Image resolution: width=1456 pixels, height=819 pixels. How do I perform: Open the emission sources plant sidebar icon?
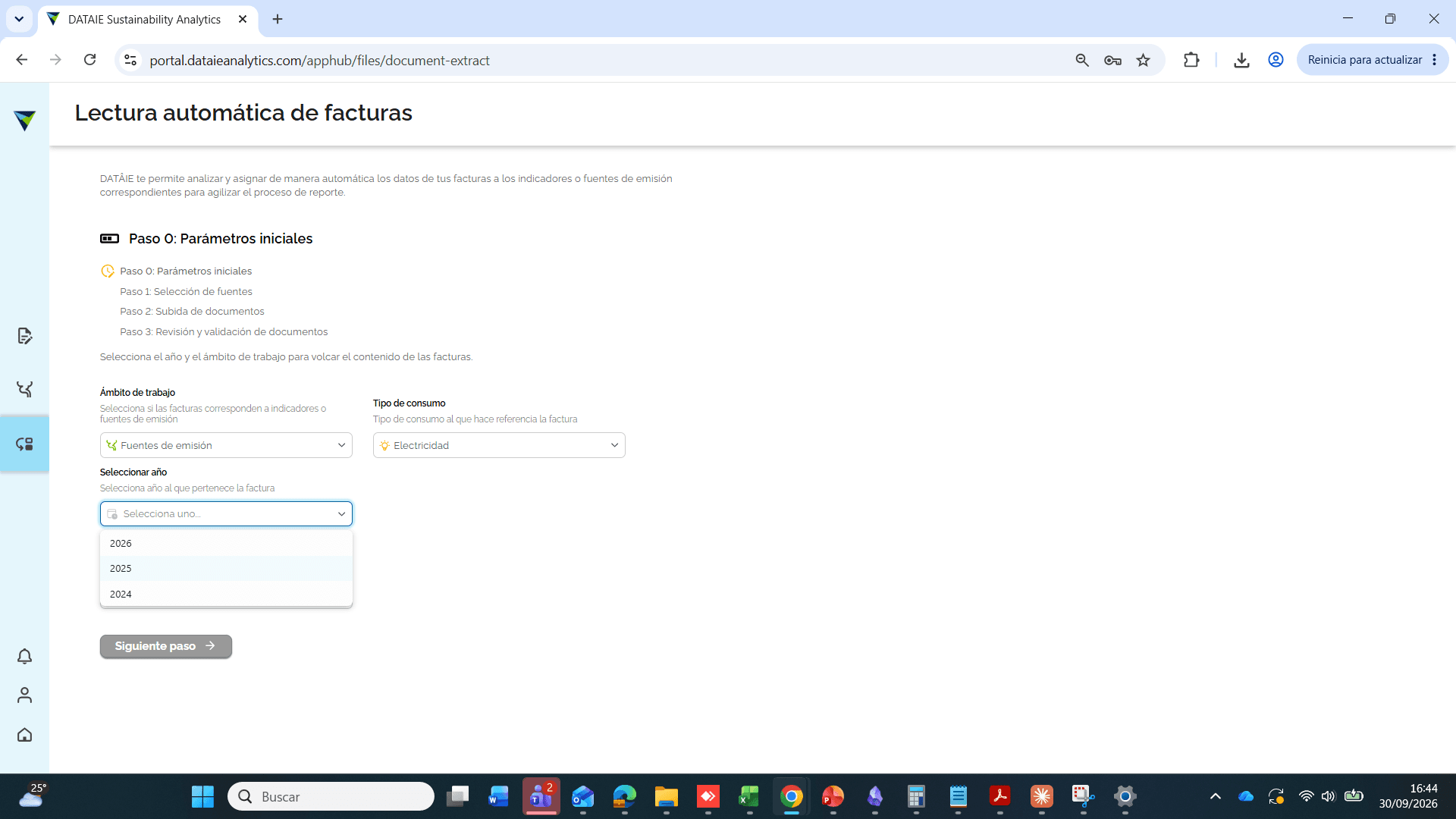pyautogui.click(x=24, y=389)
